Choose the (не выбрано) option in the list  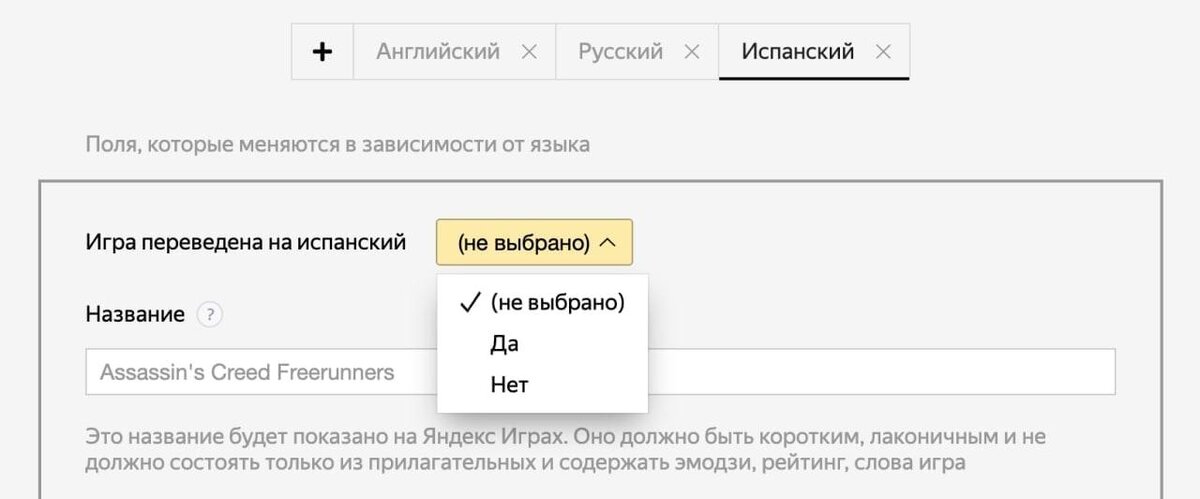(557, 303)
